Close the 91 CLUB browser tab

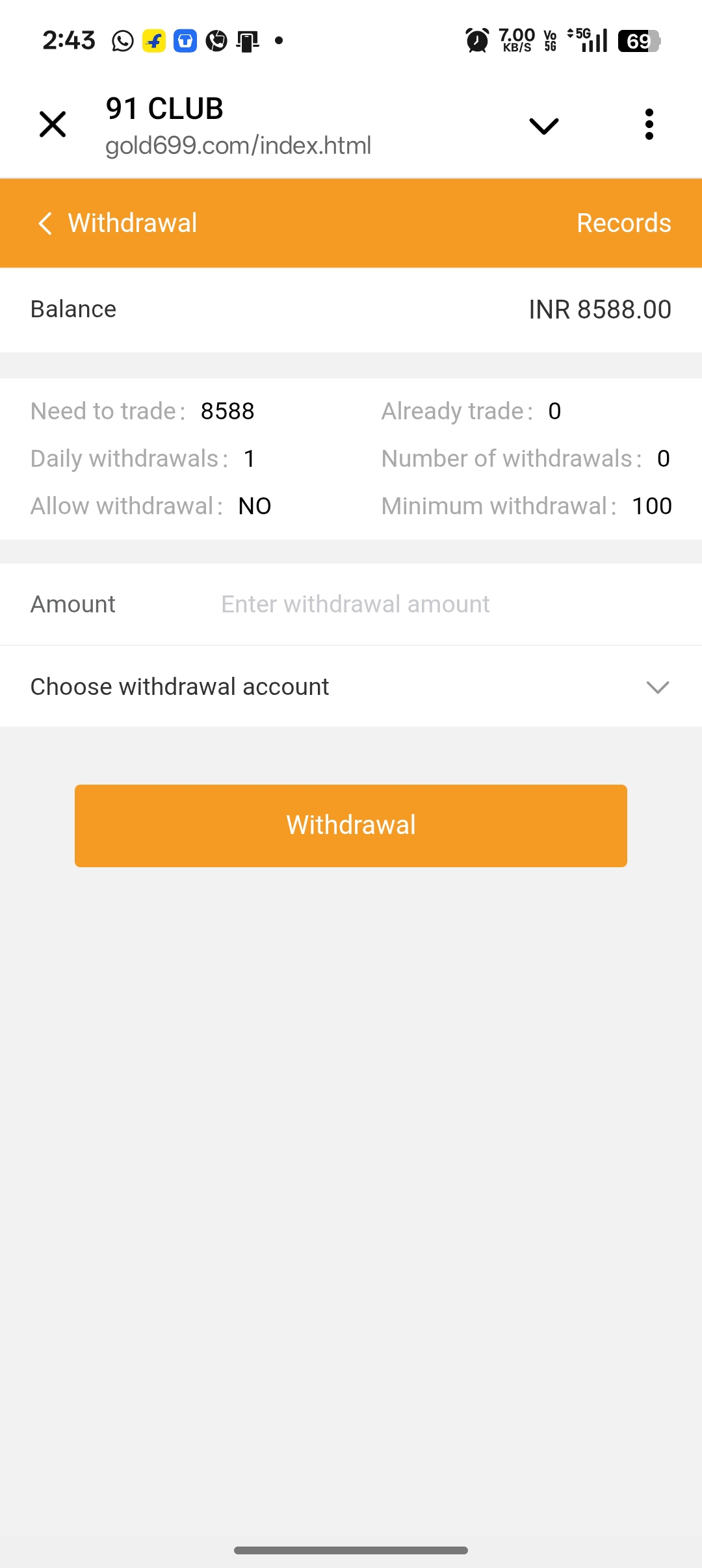pos(53,124)
